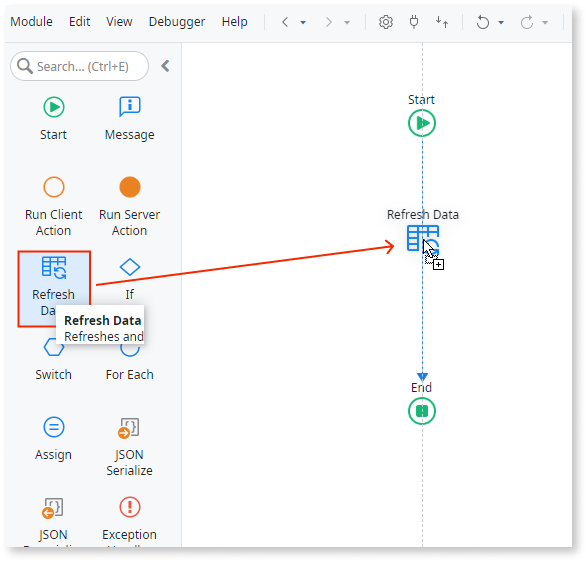Select the Exception Handler tool icon
This screenshot has width=587, height=562.
point(130,507)
